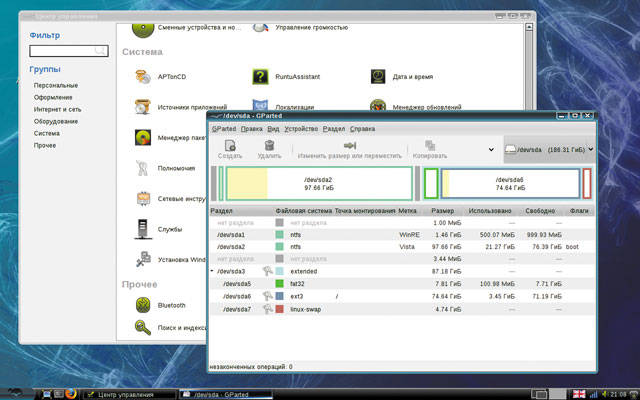The width and height of the screenshot is (640, 400).
Task: Click the Control Center scrollbar up arrow
Action: (529, 27)
